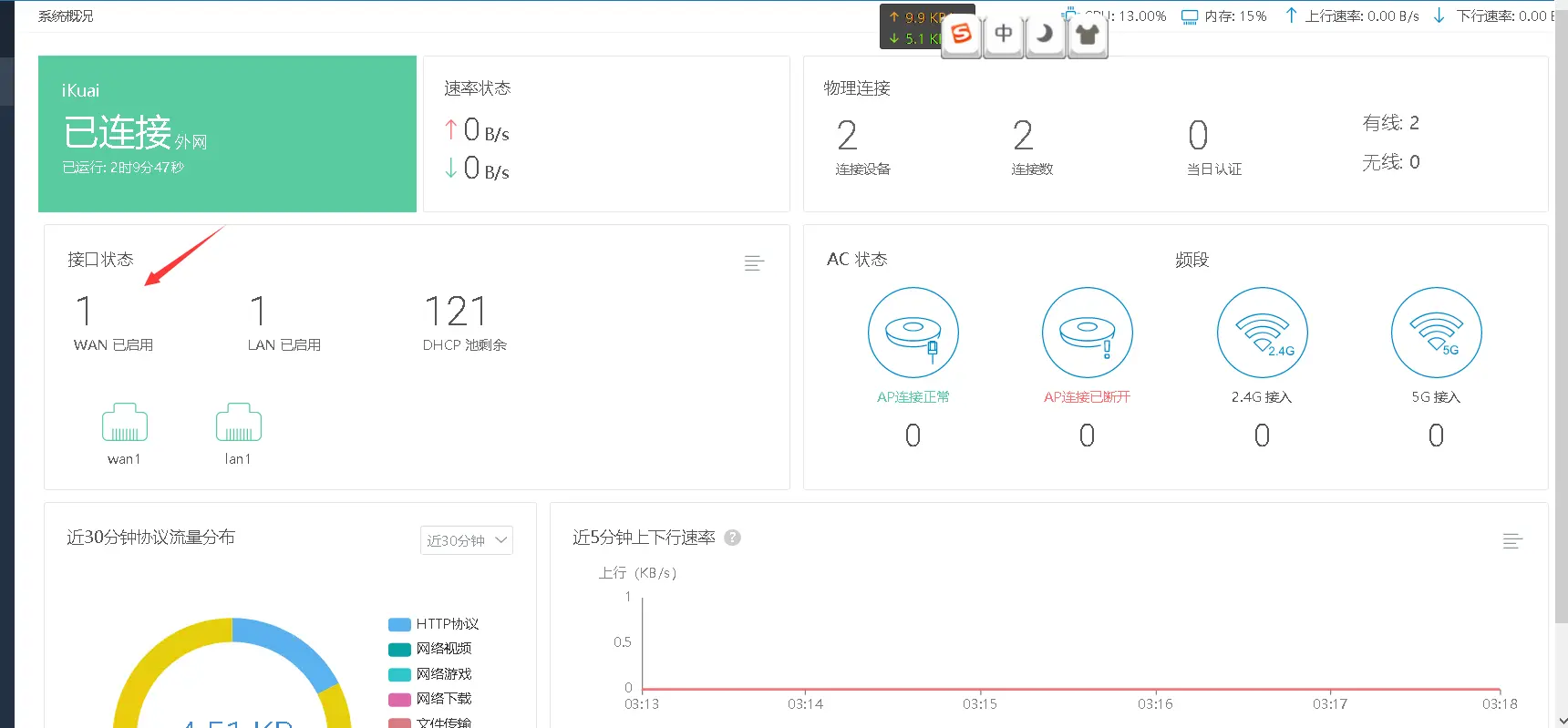Toggle the Chinese input mode button

click(1004, 35)
